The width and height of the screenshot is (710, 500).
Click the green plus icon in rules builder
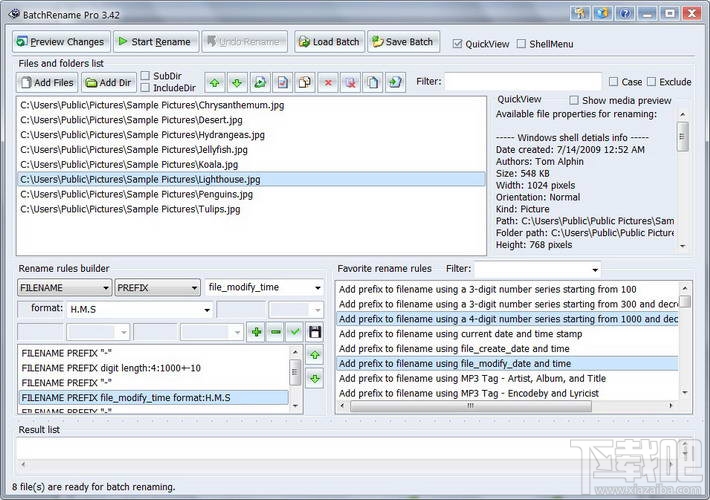[x=256, y=332]
